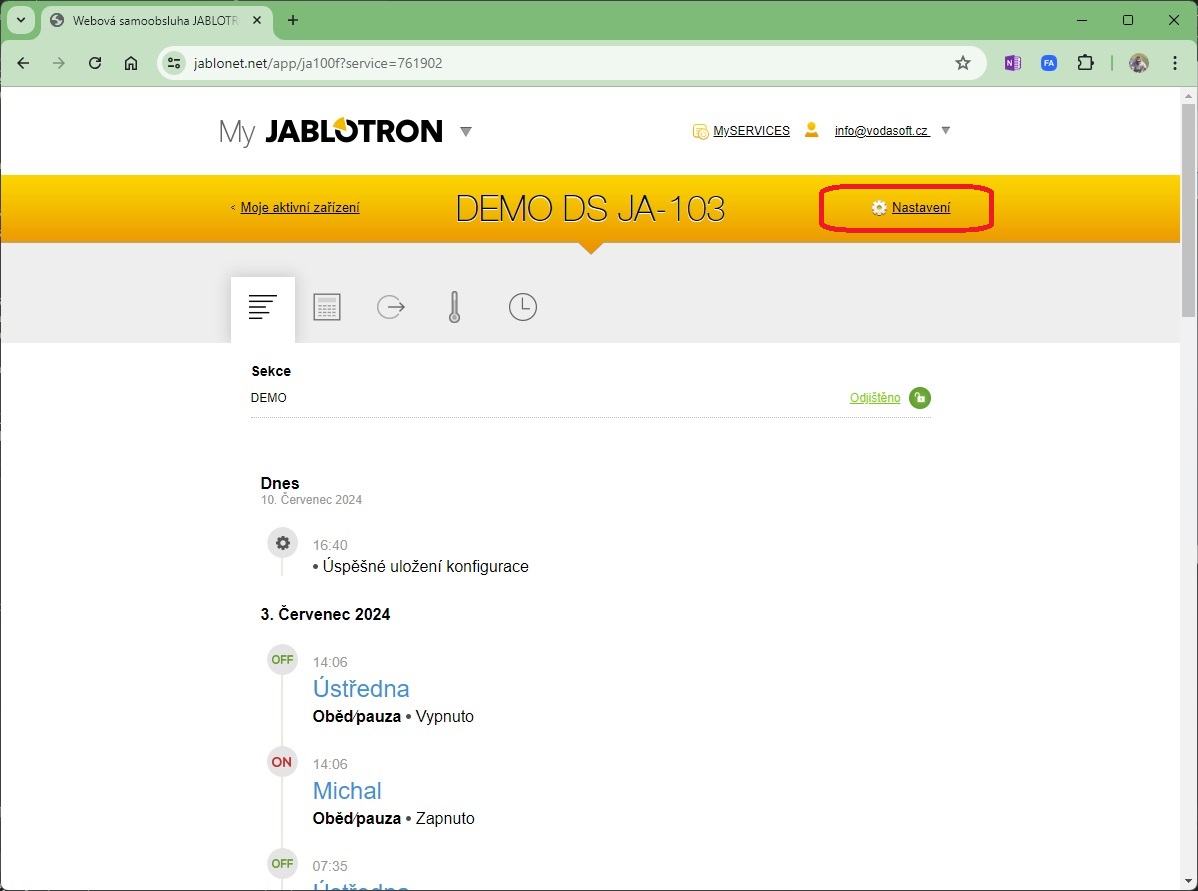1198x891 pixels.
Task: Open the outputs arrow-circle tab
Action: 391,308
